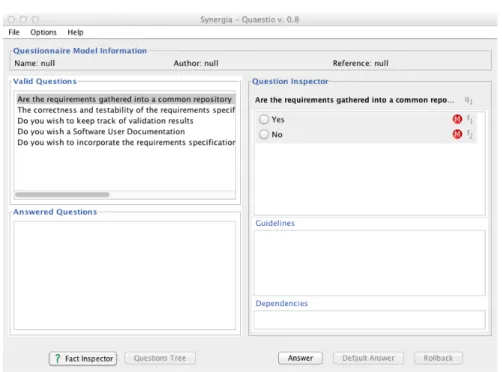
Task: Click the f1 fact label next to Yes
Action: (x=469, y=119)
